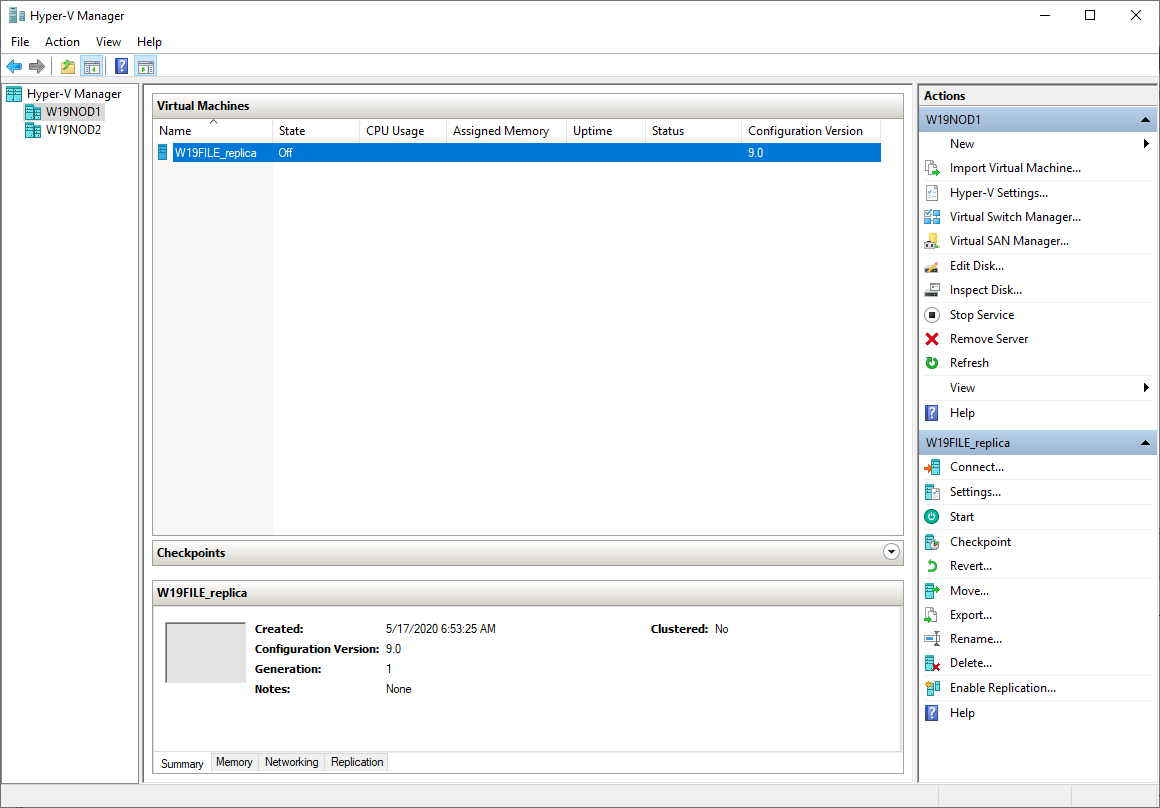Click the VM Settings icon in Actions
The height and width of the screenshot is (808, 1160).
tap(932, 492)
